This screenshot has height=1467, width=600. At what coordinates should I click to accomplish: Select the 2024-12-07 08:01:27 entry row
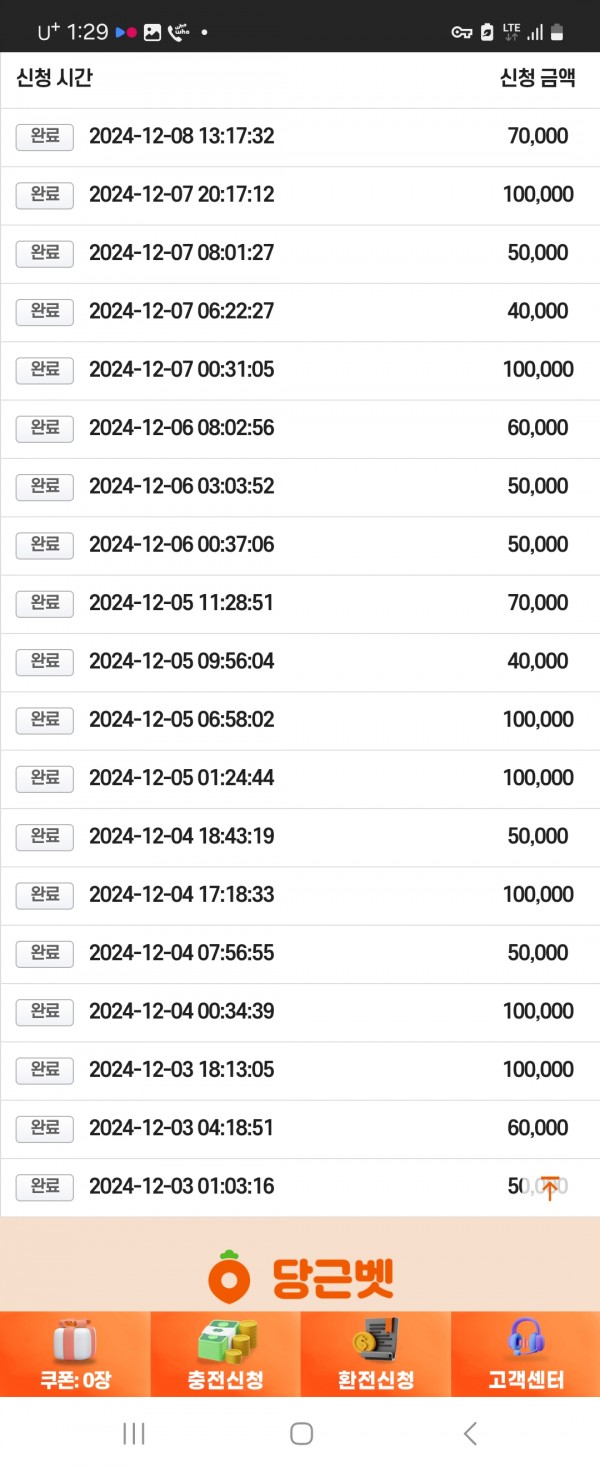(x=300, y=254)
